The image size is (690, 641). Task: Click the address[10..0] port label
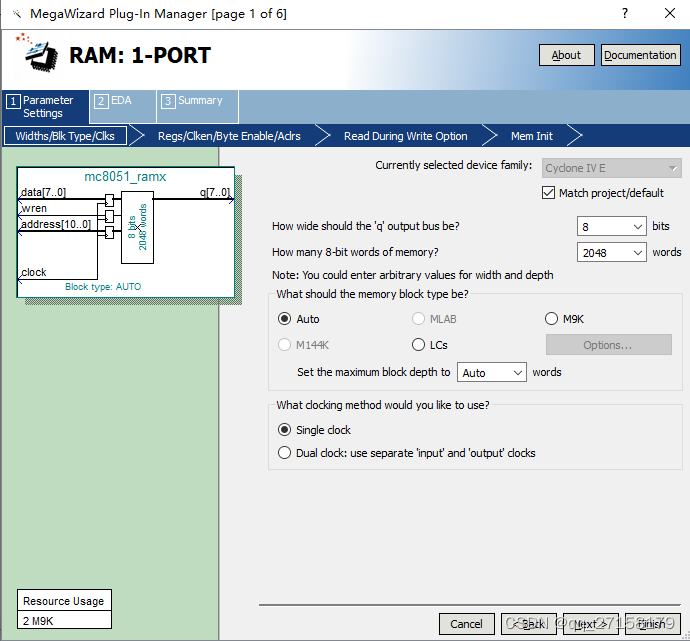(x=55, y=224)
